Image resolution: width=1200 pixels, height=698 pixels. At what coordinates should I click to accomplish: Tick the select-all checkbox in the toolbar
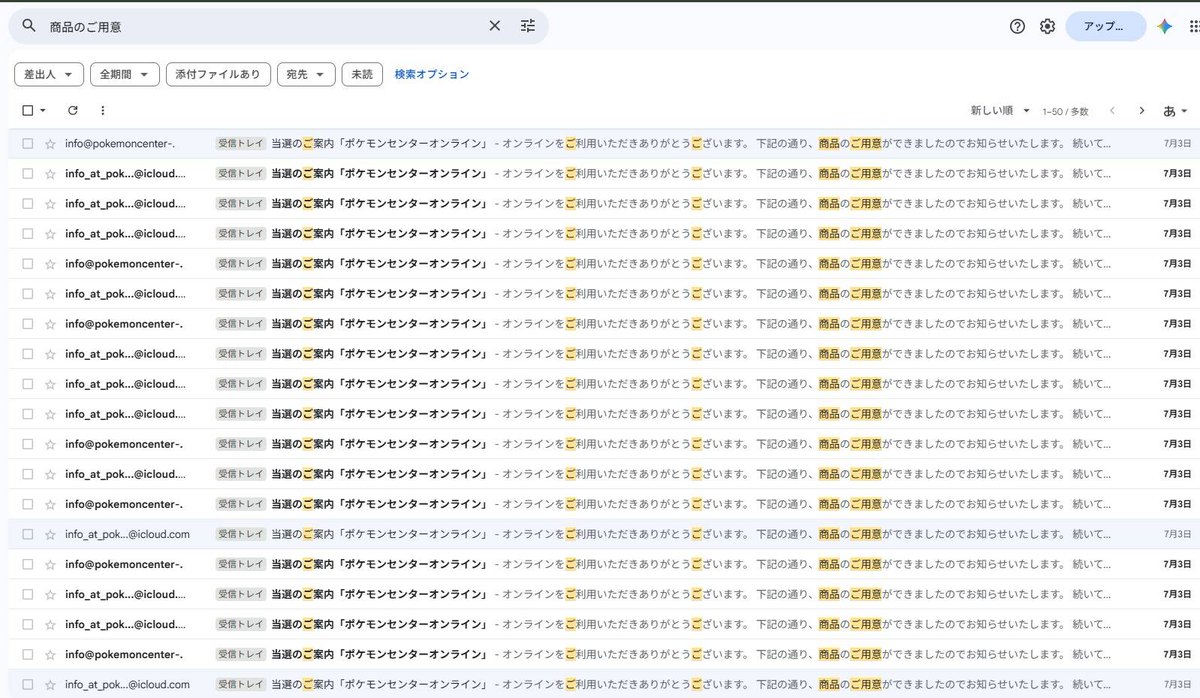tap(28, 111)
